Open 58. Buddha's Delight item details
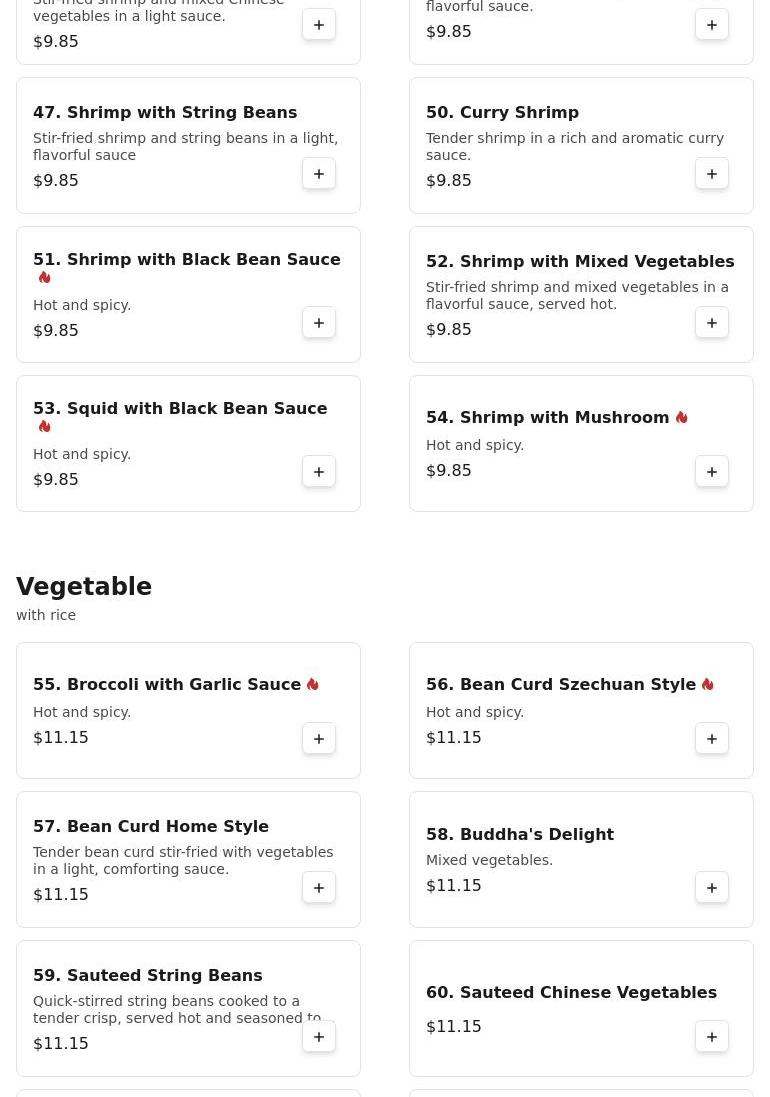 (x=519, y=834)
